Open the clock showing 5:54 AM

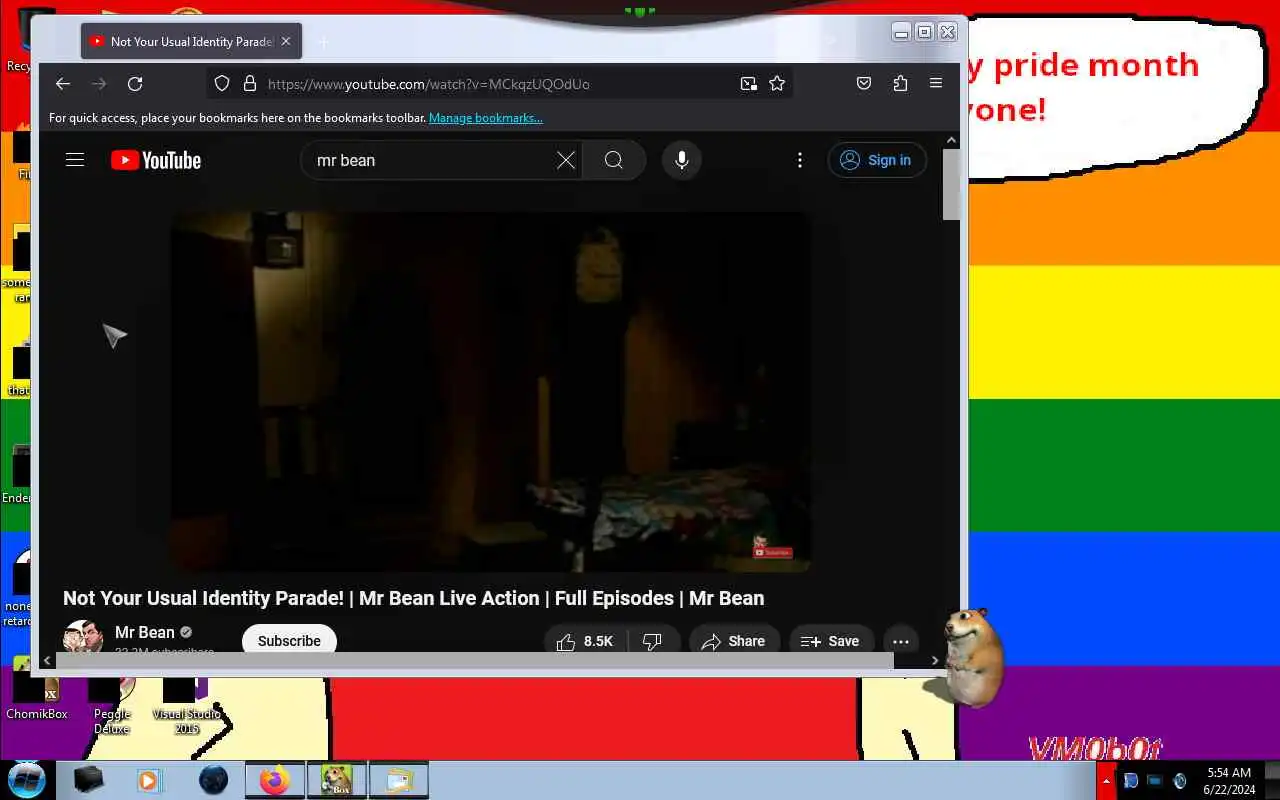pos(1229,780)
